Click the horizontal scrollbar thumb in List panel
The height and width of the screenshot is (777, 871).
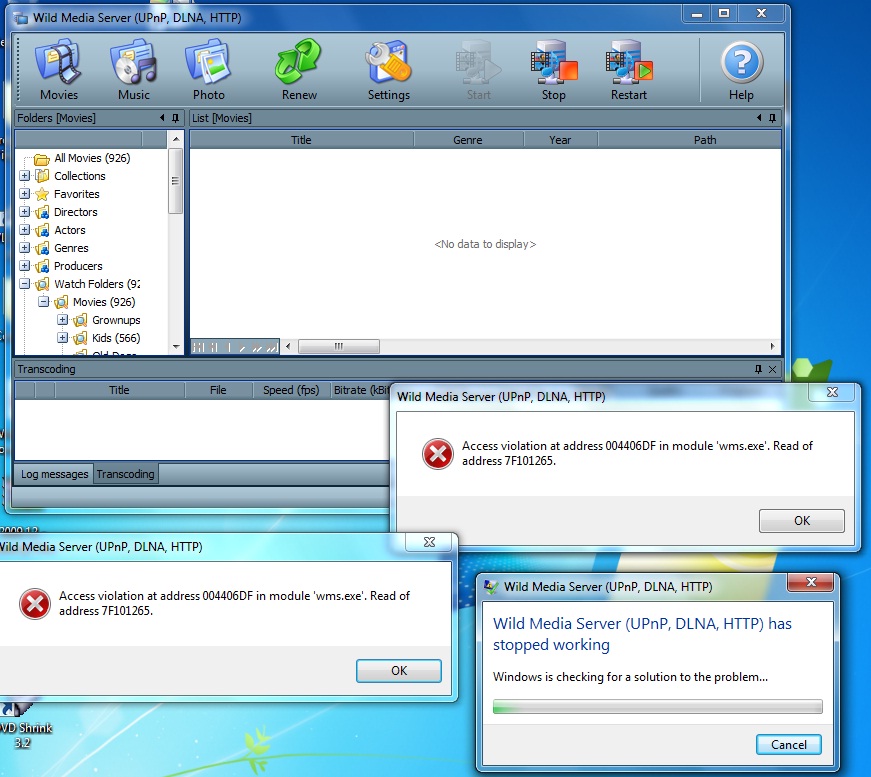pyautogui.click(x=339, y=347)
